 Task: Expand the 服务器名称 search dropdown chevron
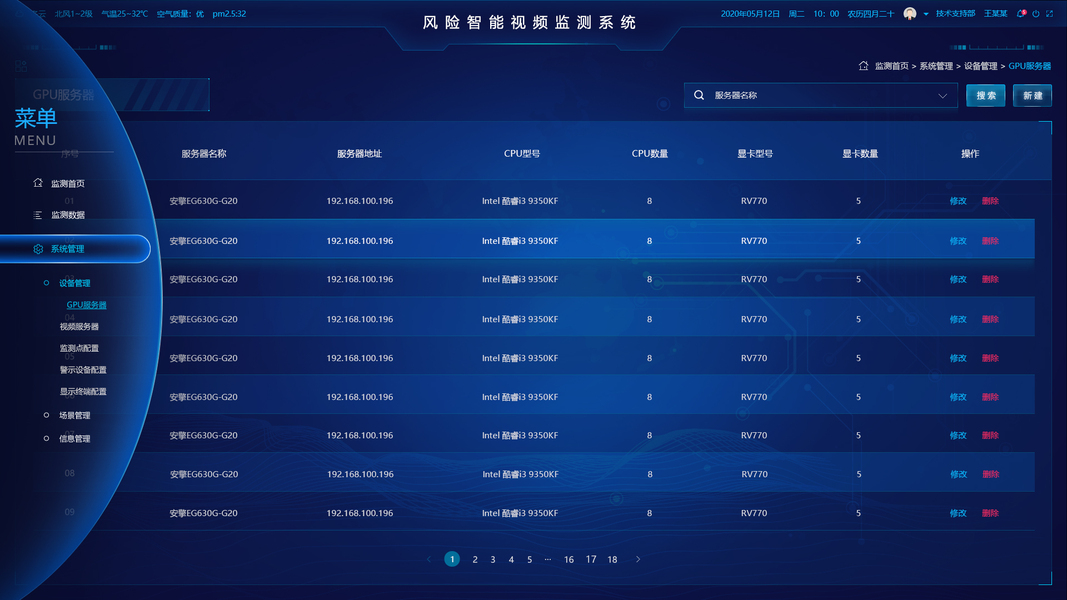(x=942, y=96)
